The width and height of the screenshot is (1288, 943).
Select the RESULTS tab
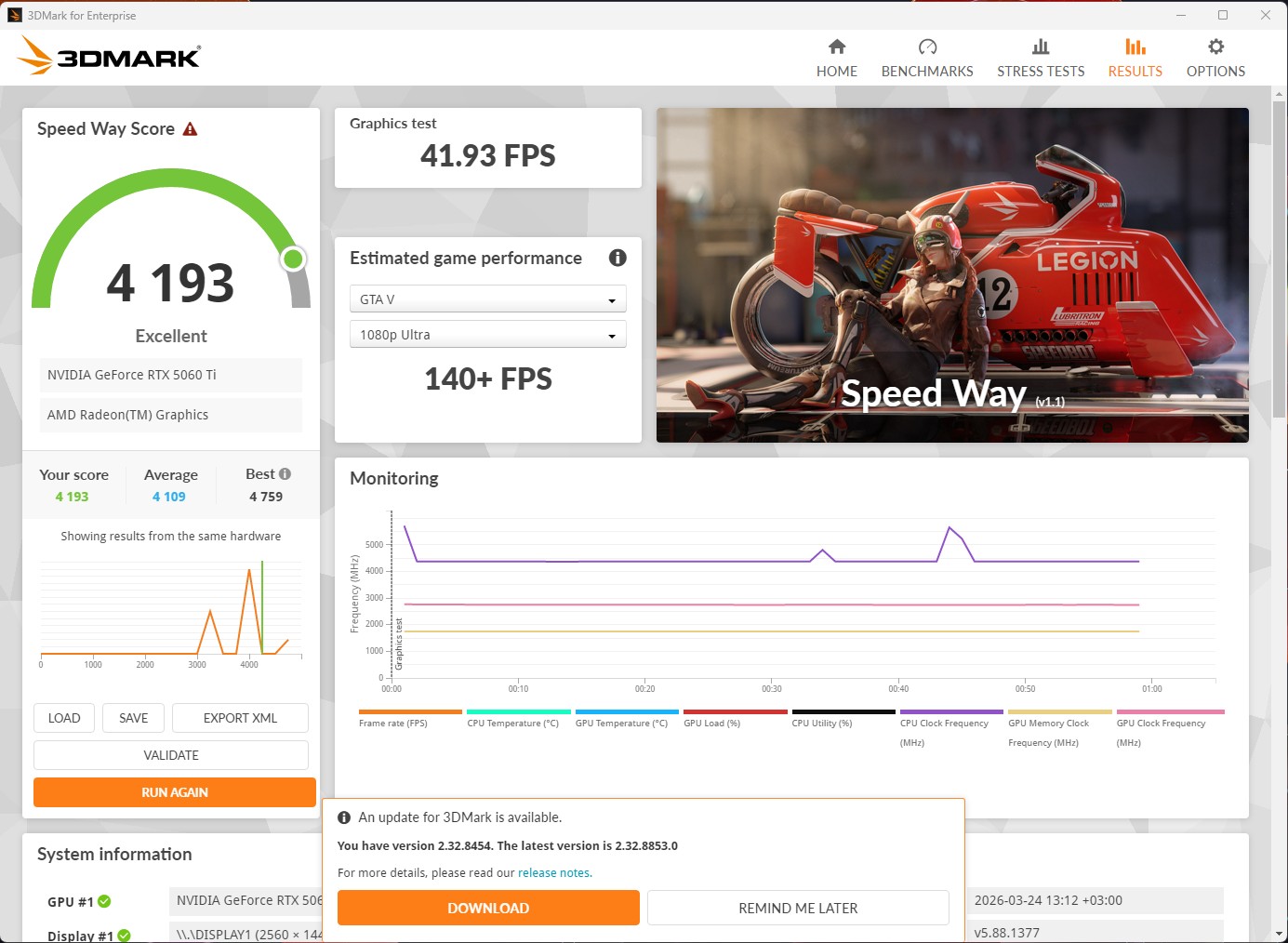(x=1135, y=58)
